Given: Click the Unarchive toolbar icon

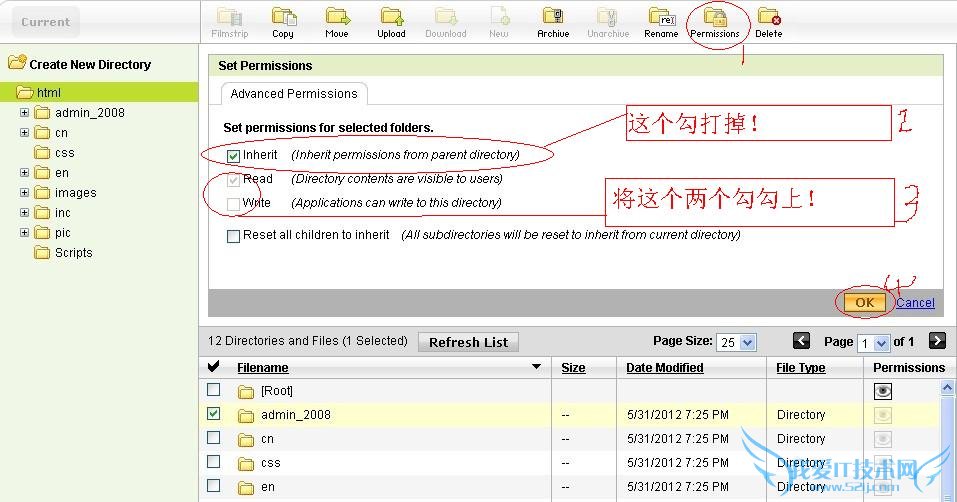Looking at the screenshot, I should [x=608, y=17].
